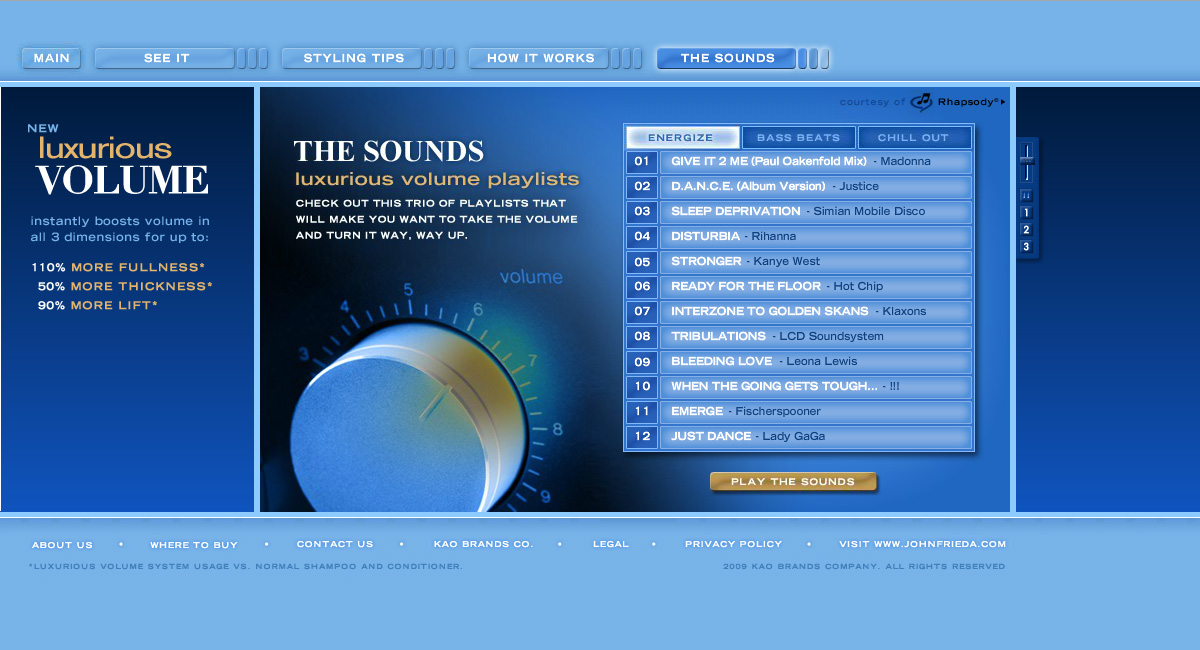
Task: Switch to the ENERGIZE playlist tab
Action: coord(682,137)
